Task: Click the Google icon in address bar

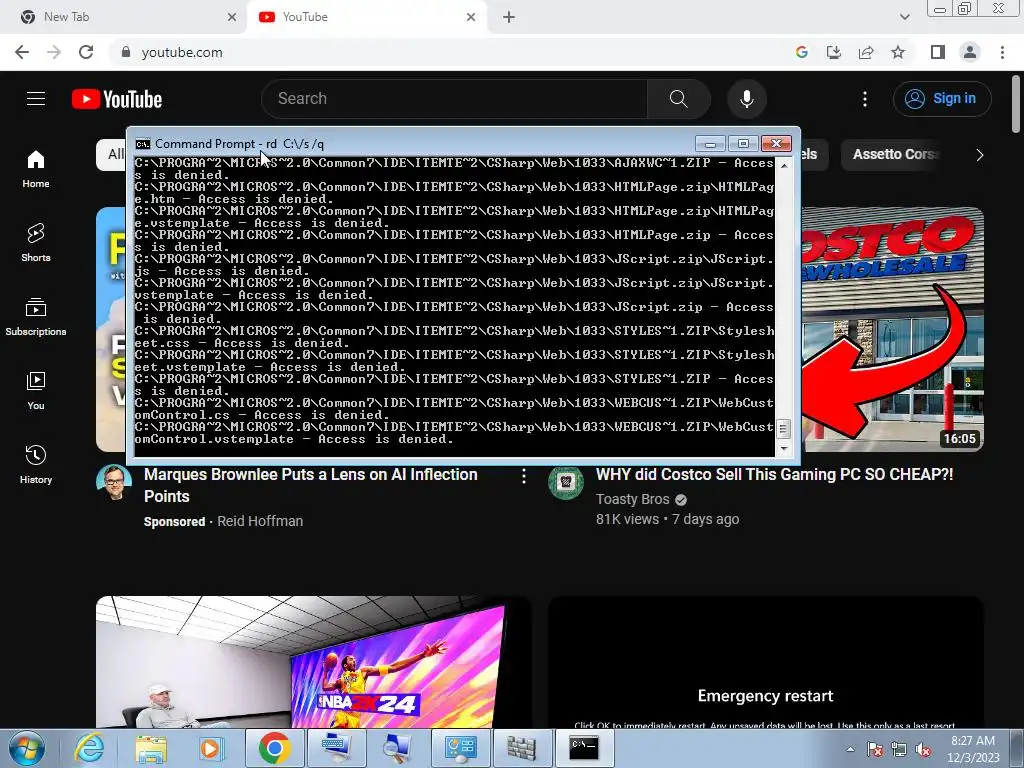Action: (802, 52)
